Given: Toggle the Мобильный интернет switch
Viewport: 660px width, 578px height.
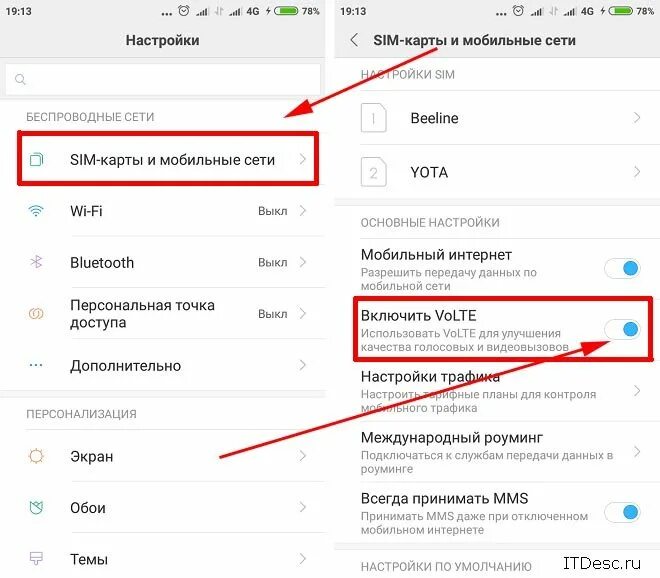Looking at the screenshot, I should point(623,268).
